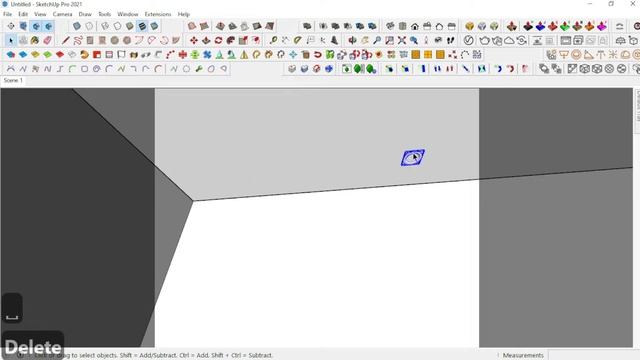640x360 pixels.
Task: Activate the Push/Pull tool
Action: pos(206,40)
